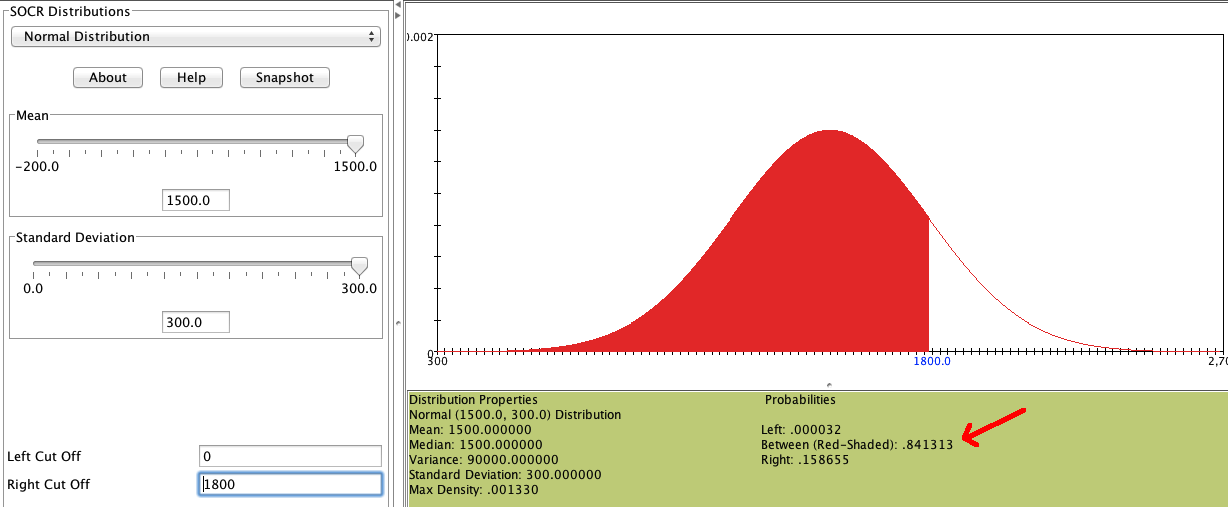Click the vertical split pane divider handle
Image resolution: width=1228 pixels, height=507 pixels.
(x=398, y=322)
